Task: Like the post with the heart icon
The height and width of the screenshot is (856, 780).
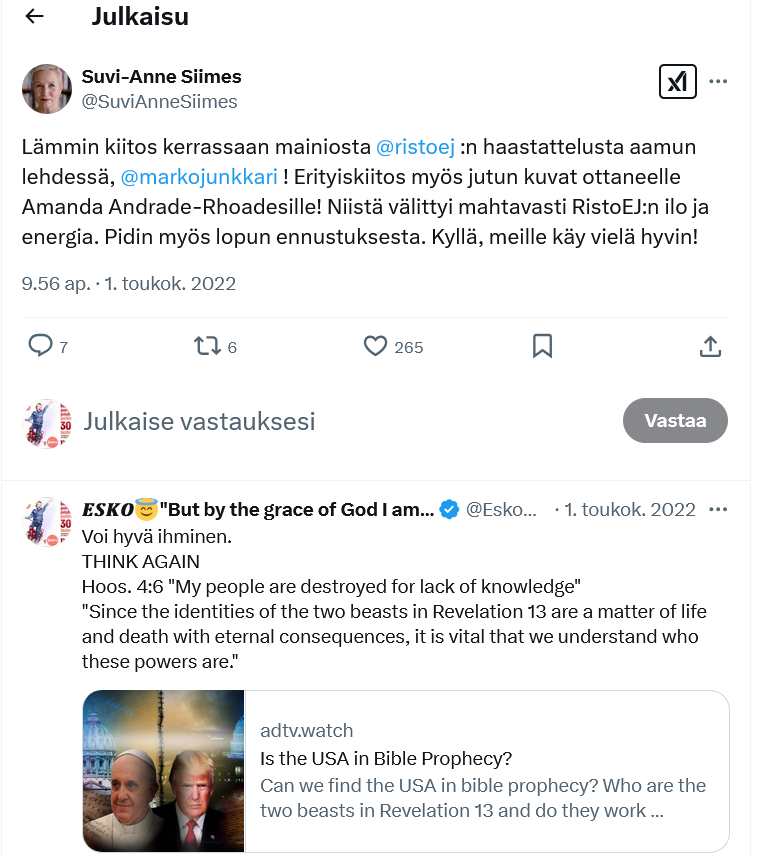Action: (x=375, y=346)
